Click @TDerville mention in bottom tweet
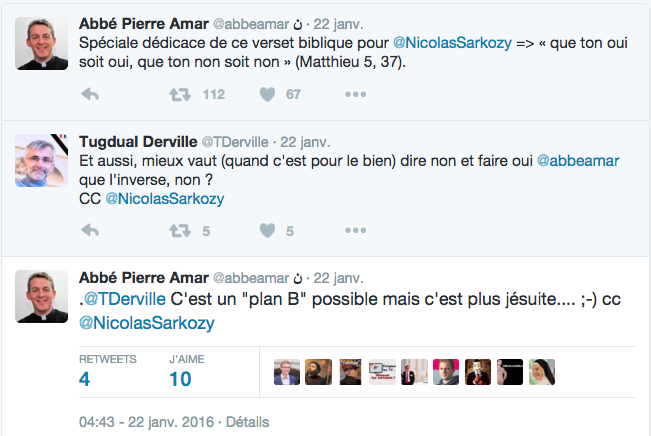 point(124,299)
